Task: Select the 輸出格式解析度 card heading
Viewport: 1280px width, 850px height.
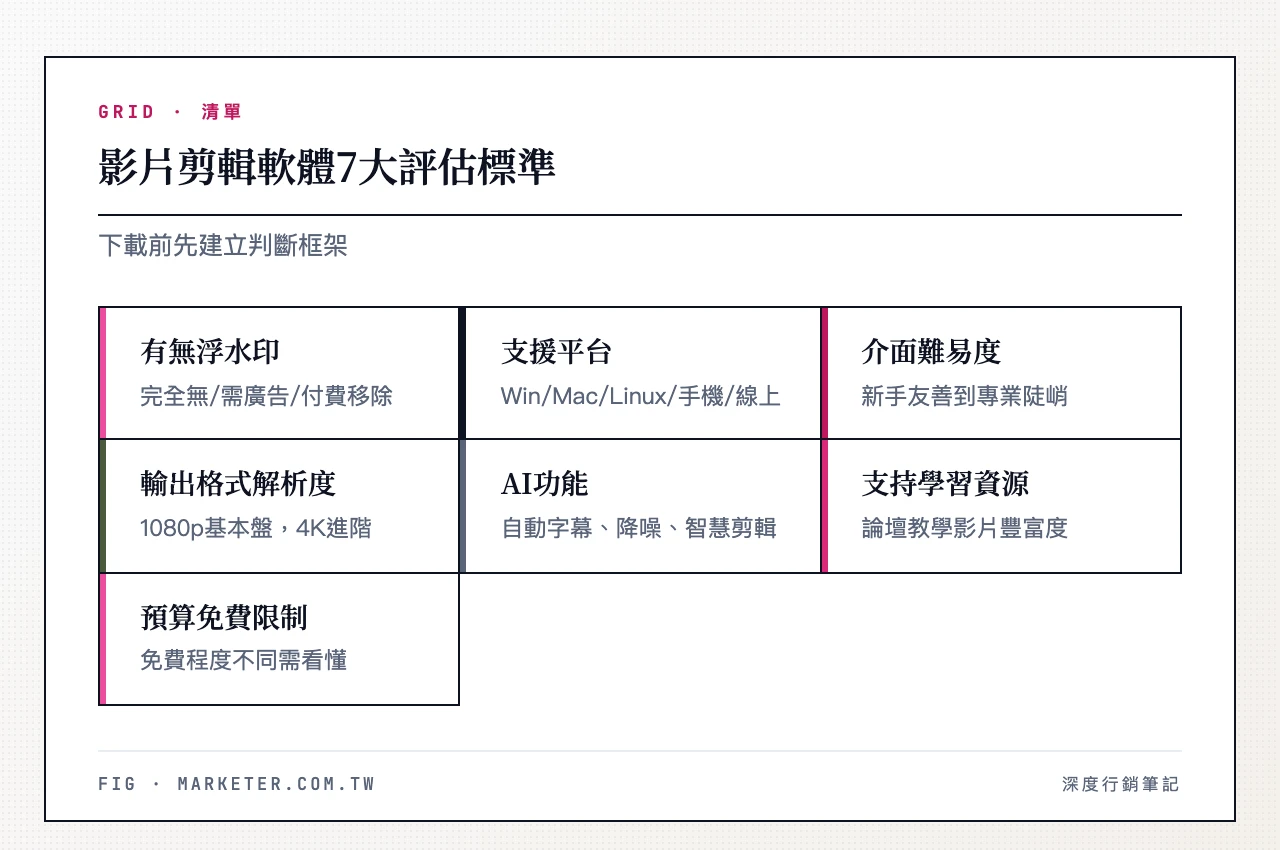Action: click(238, 484)
